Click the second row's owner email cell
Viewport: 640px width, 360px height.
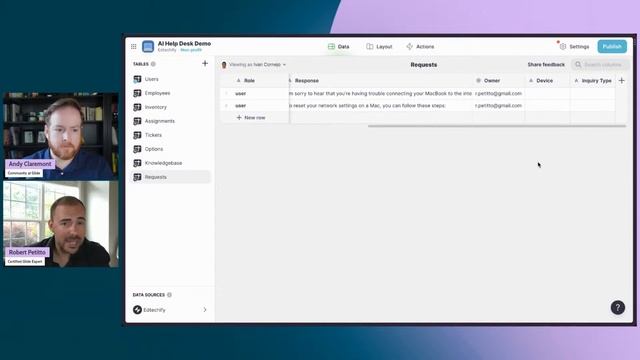(x=499, y=105)
